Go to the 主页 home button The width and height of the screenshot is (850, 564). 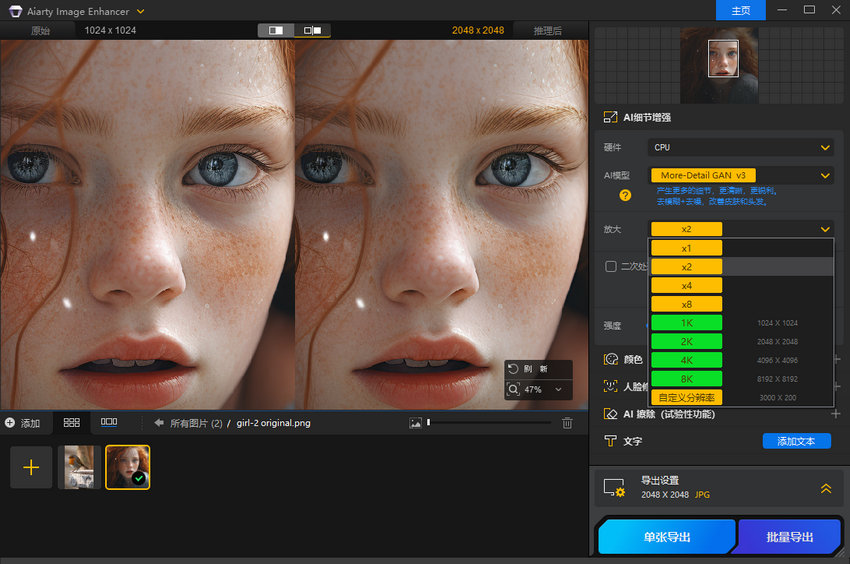[740, 10]
